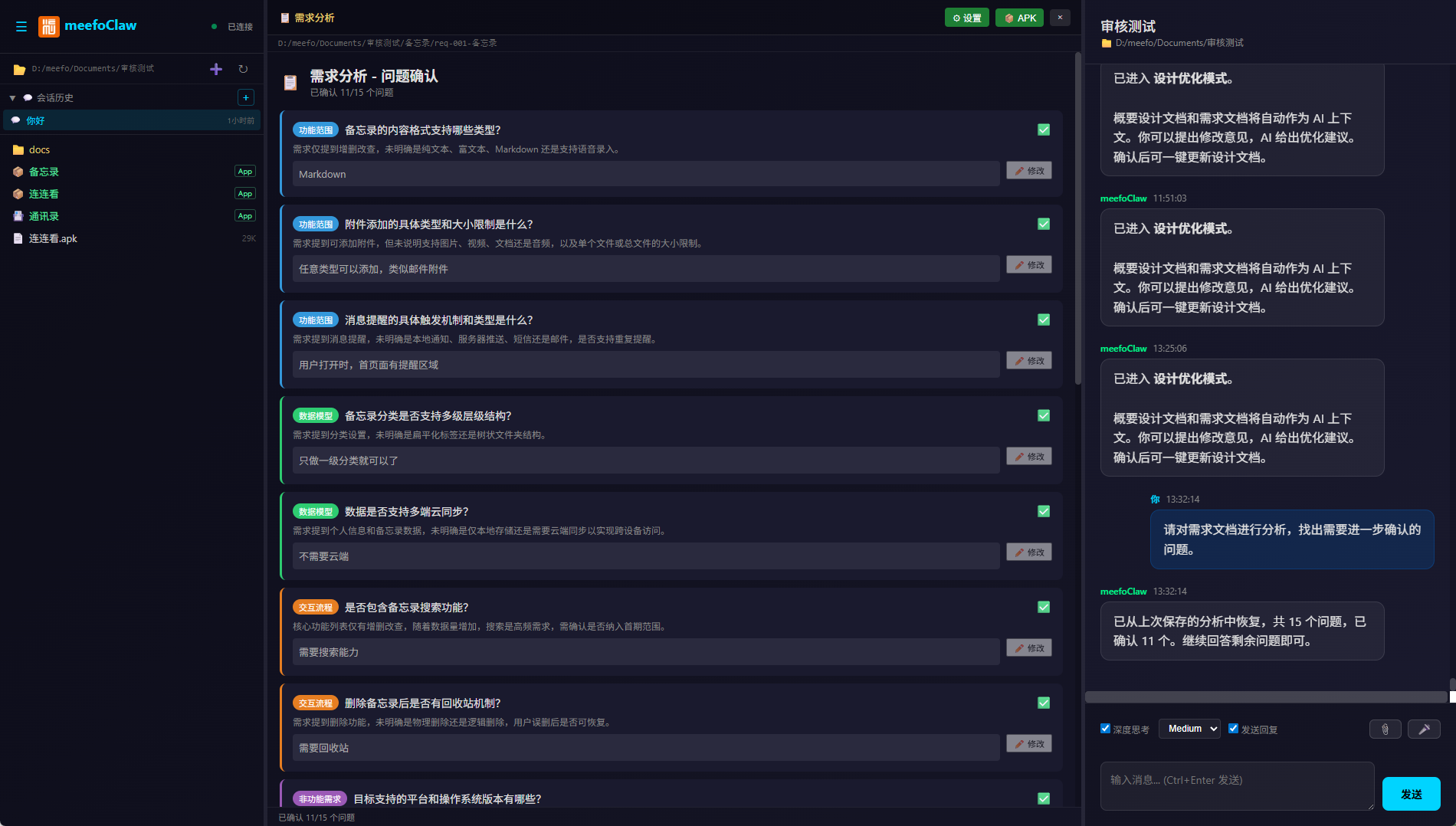
Task: Add a new item with the purple plus icon
Action: point(216,69)
